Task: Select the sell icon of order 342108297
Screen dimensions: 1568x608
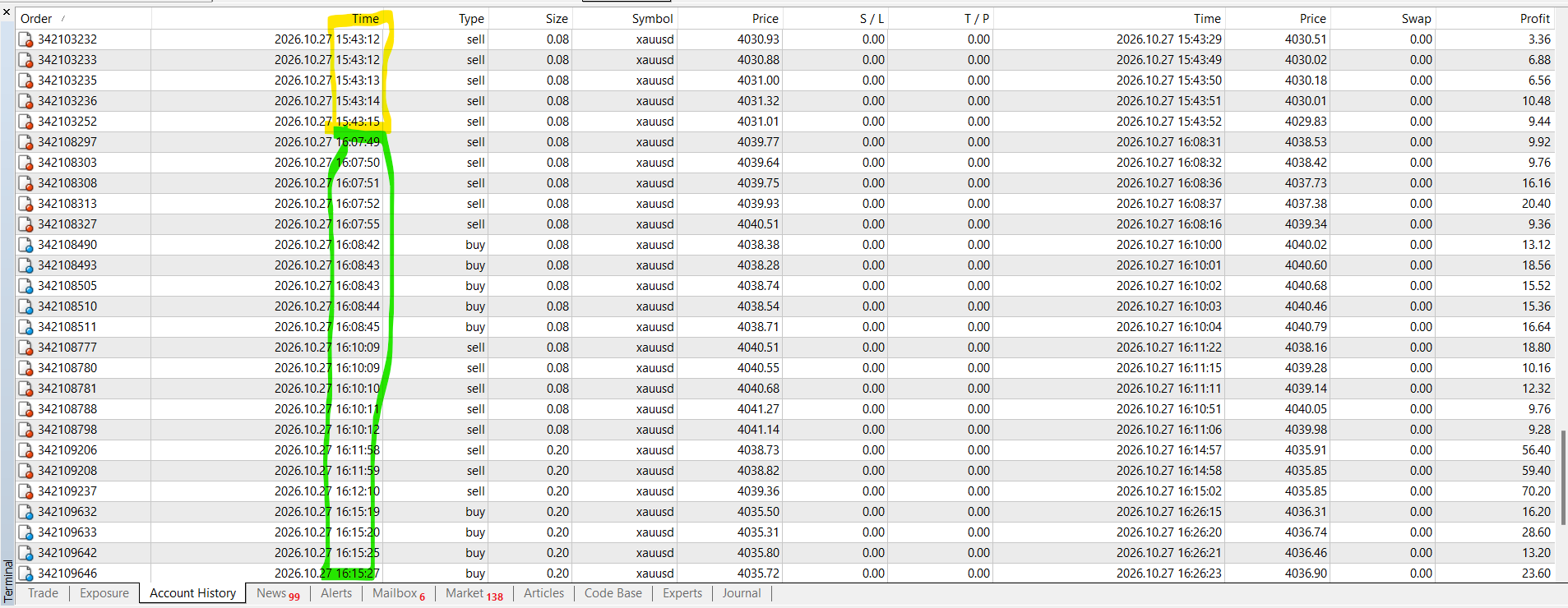Action: point(25,142)
